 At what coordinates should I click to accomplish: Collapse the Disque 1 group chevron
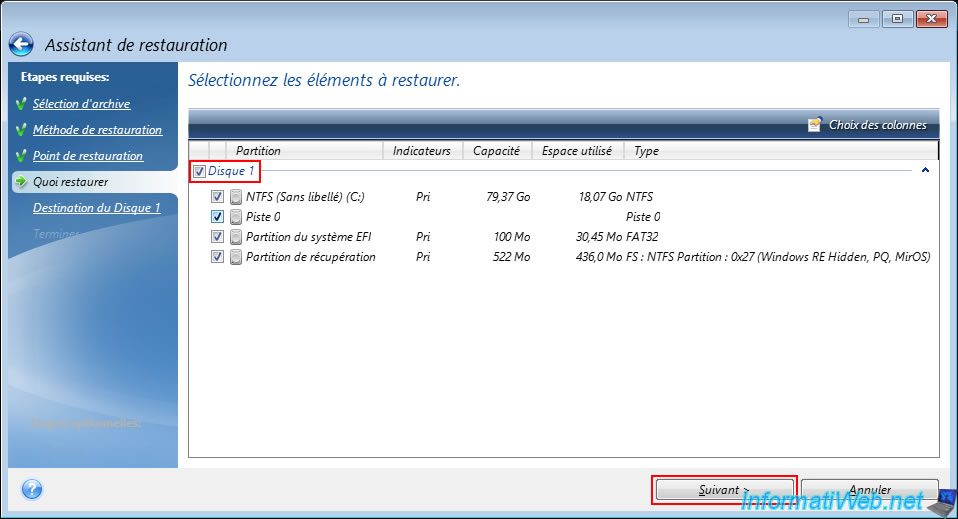pyautogui.click(x=925, y=171)
